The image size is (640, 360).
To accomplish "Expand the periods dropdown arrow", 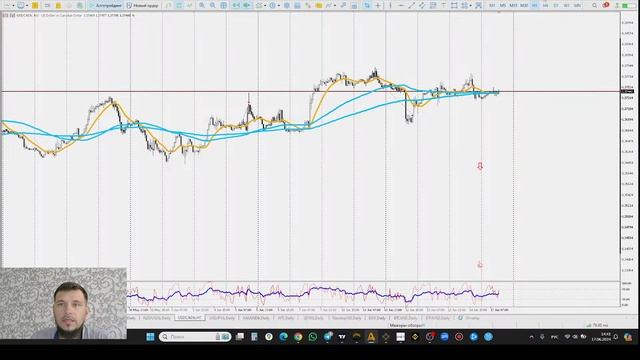I will tap(279, 5).
